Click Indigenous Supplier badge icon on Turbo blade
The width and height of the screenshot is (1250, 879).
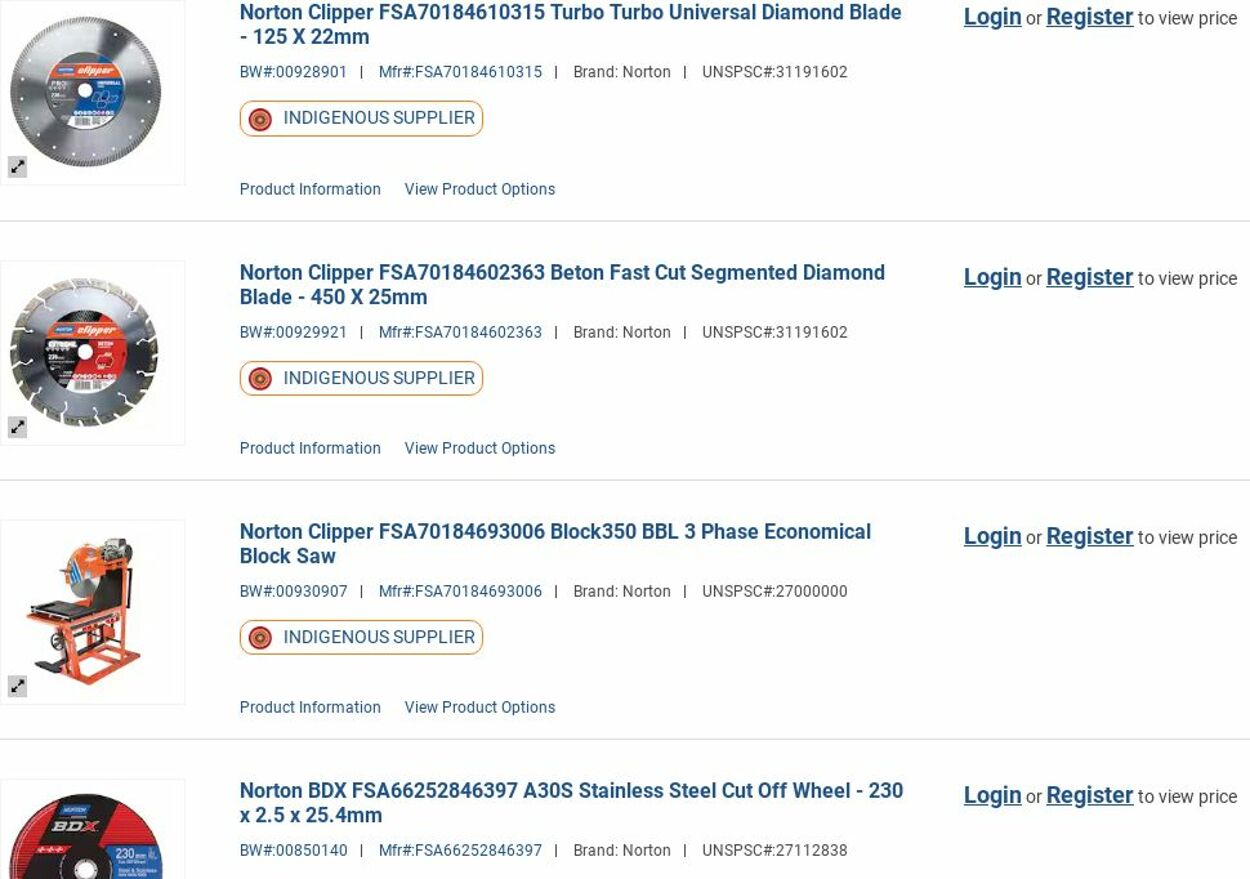coord(260,119)
